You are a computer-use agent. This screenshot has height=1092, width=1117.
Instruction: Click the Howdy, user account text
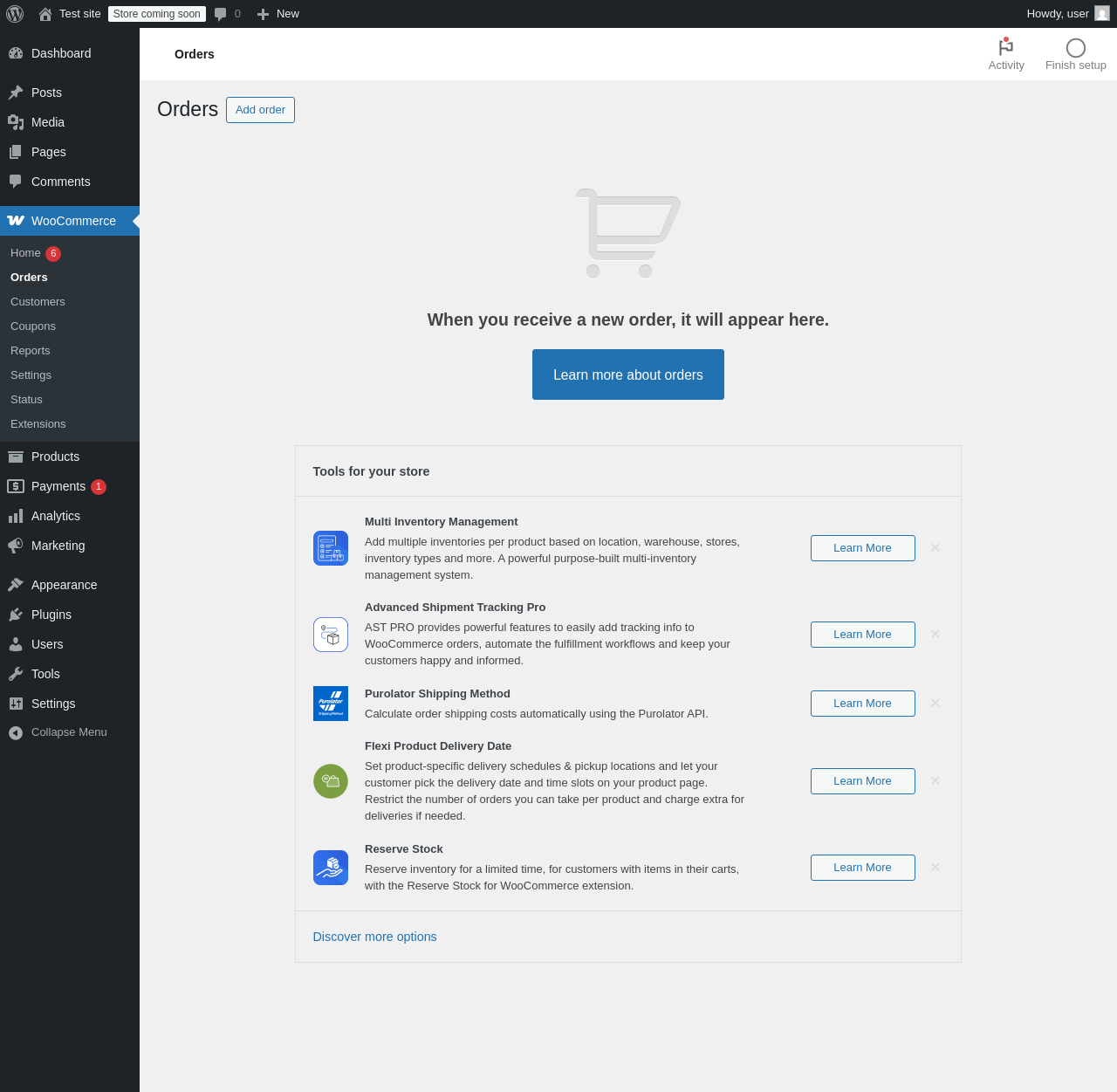(x=1058, y=14)
